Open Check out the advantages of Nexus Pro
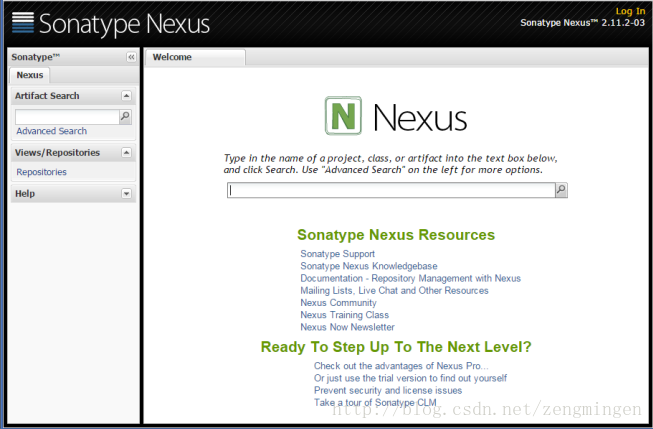 point(401,366)
